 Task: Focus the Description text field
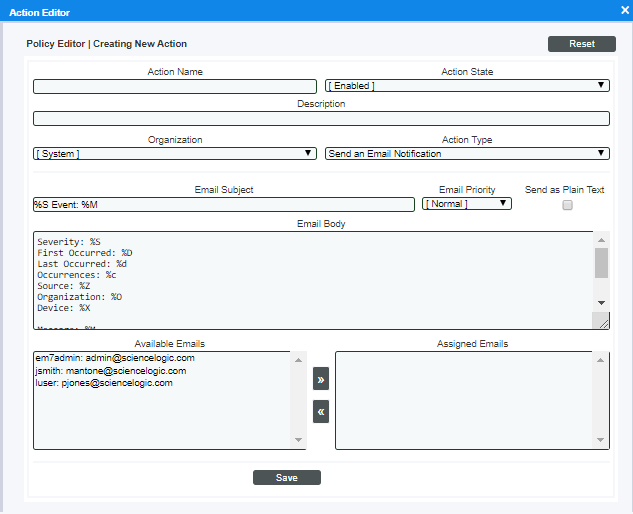[x=321, y=118]
